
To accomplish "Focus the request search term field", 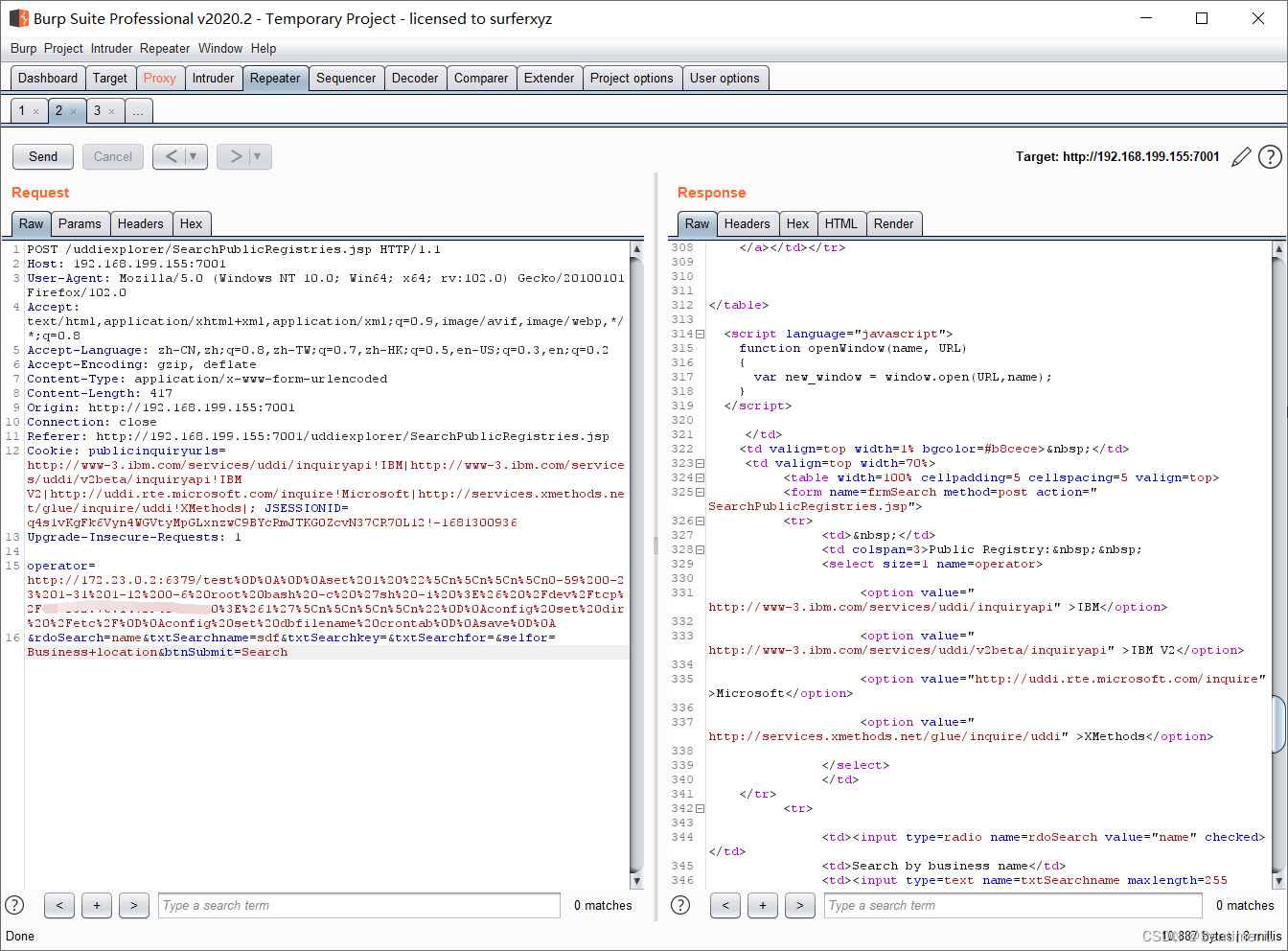I will [x=359, y=905].
